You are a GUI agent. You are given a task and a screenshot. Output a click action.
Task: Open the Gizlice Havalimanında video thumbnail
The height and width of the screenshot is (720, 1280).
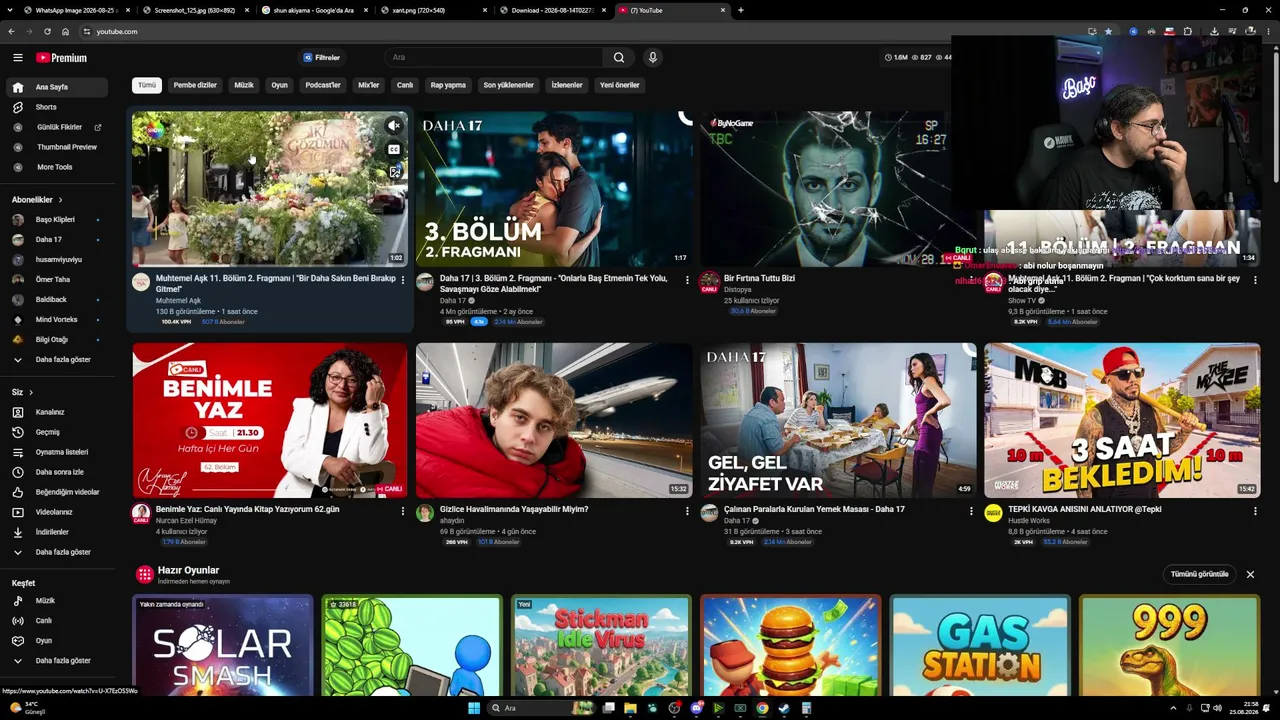click(x=554, y=420)
